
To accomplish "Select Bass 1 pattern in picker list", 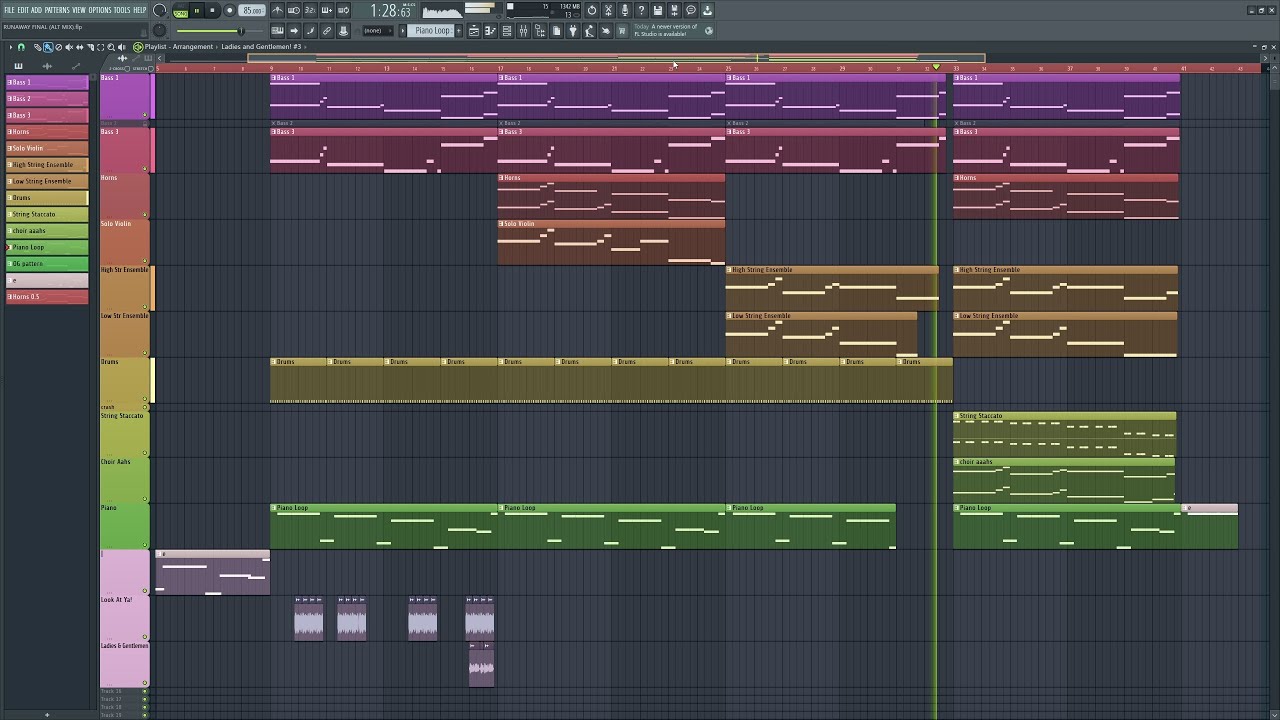I will tap(47, 82).
